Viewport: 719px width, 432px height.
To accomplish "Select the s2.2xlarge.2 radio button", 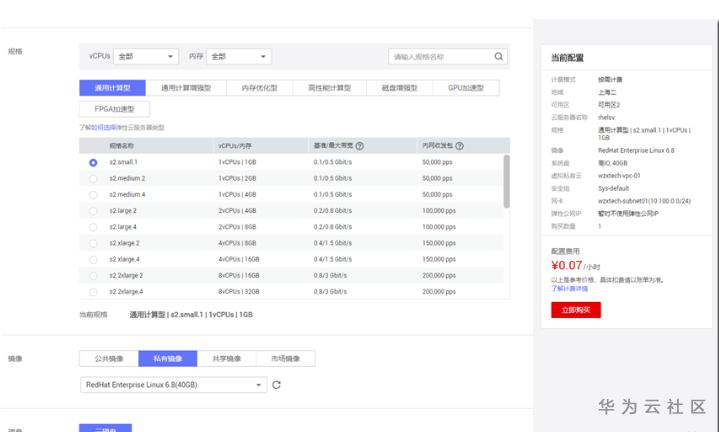I will pos(93,276).
